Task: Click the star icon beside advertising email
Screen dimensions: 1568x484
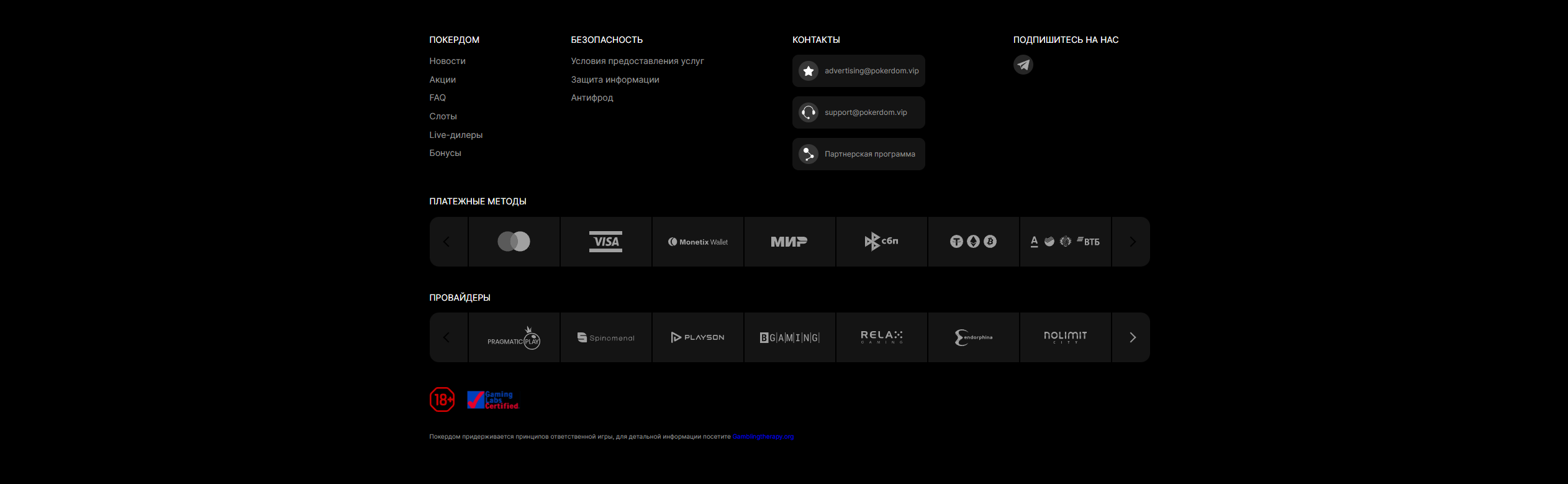Action: (809, 71)
